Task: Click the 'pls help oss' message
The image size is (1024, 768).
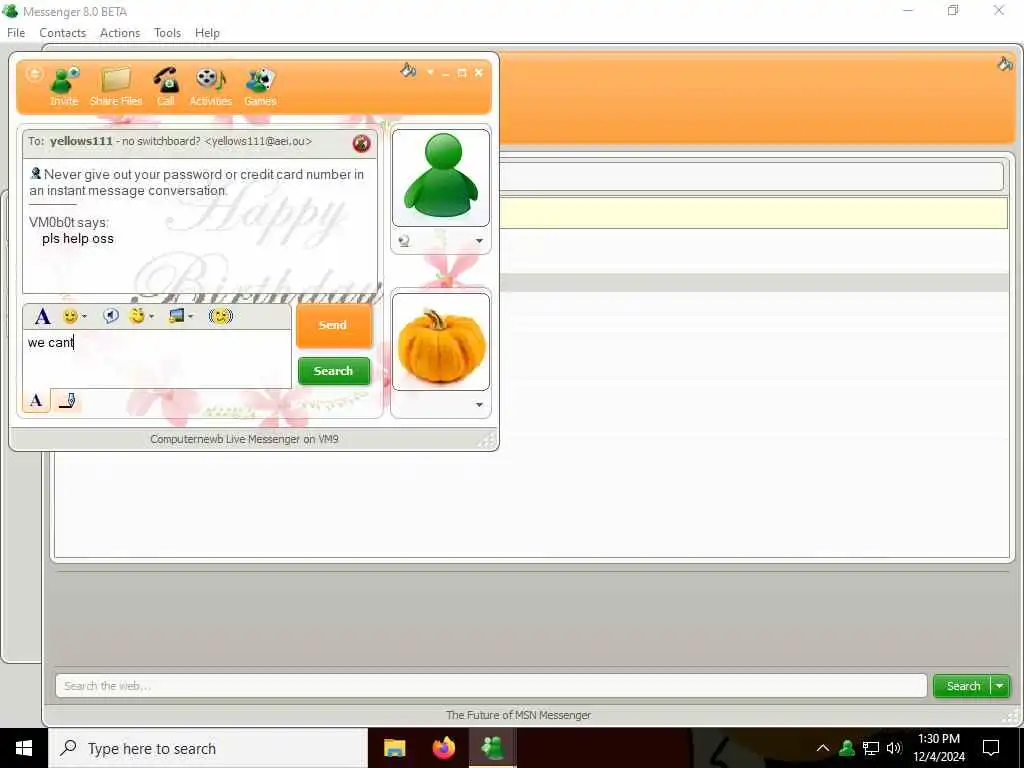Action: [x=78, y=238]
